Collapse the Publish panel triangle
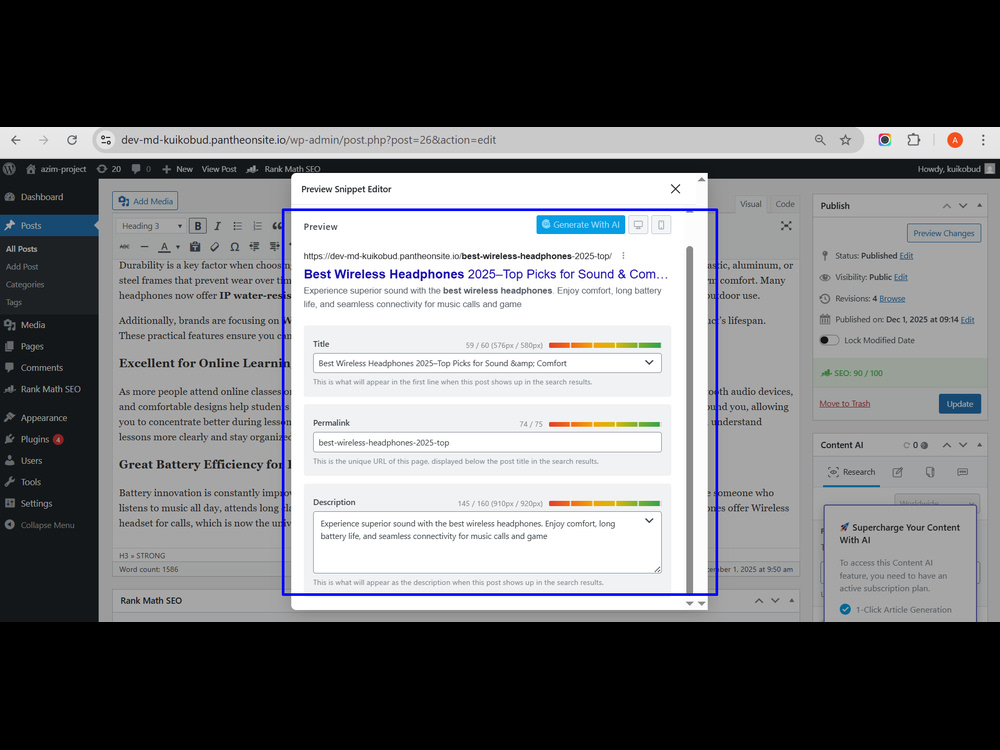Screen dimensions: 1000x750 click(980, 205)
